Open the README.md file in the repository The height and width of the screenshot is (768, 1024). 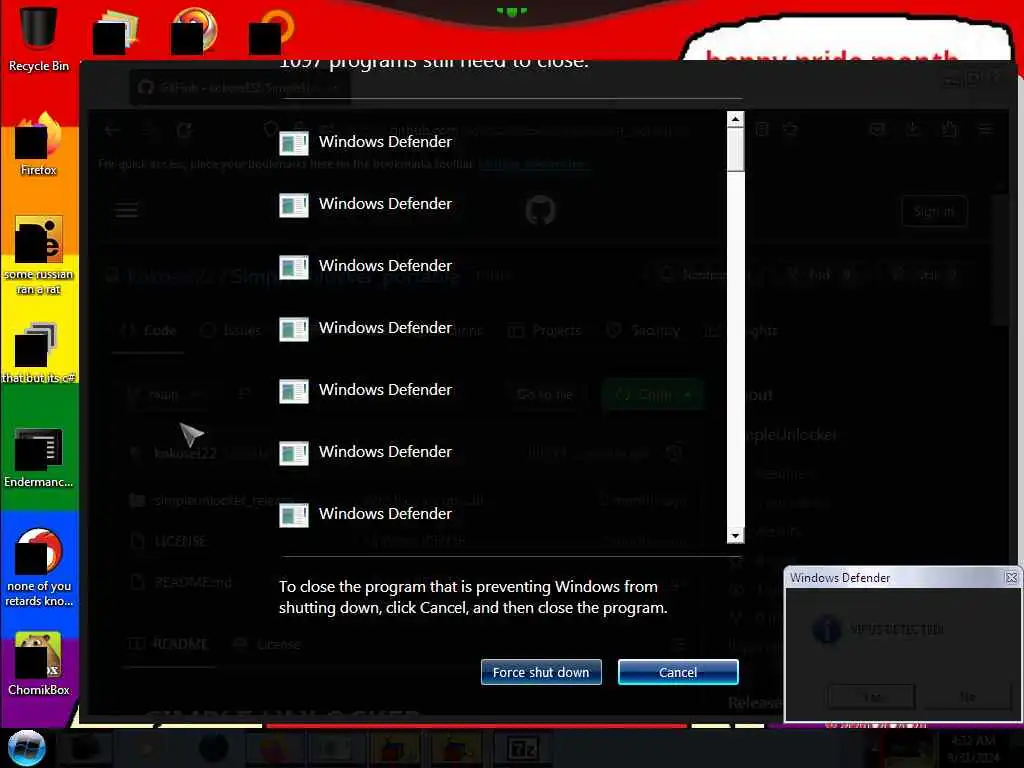point(193,582)
